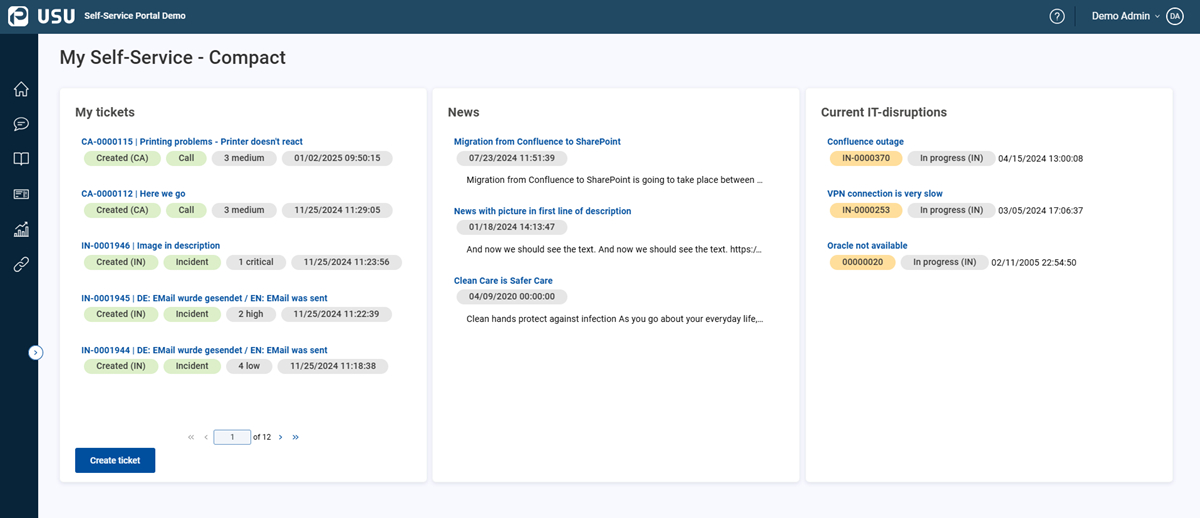Open ticket IN-0001946 Image in description
The image size is (1200, 518).
point(150,246)
